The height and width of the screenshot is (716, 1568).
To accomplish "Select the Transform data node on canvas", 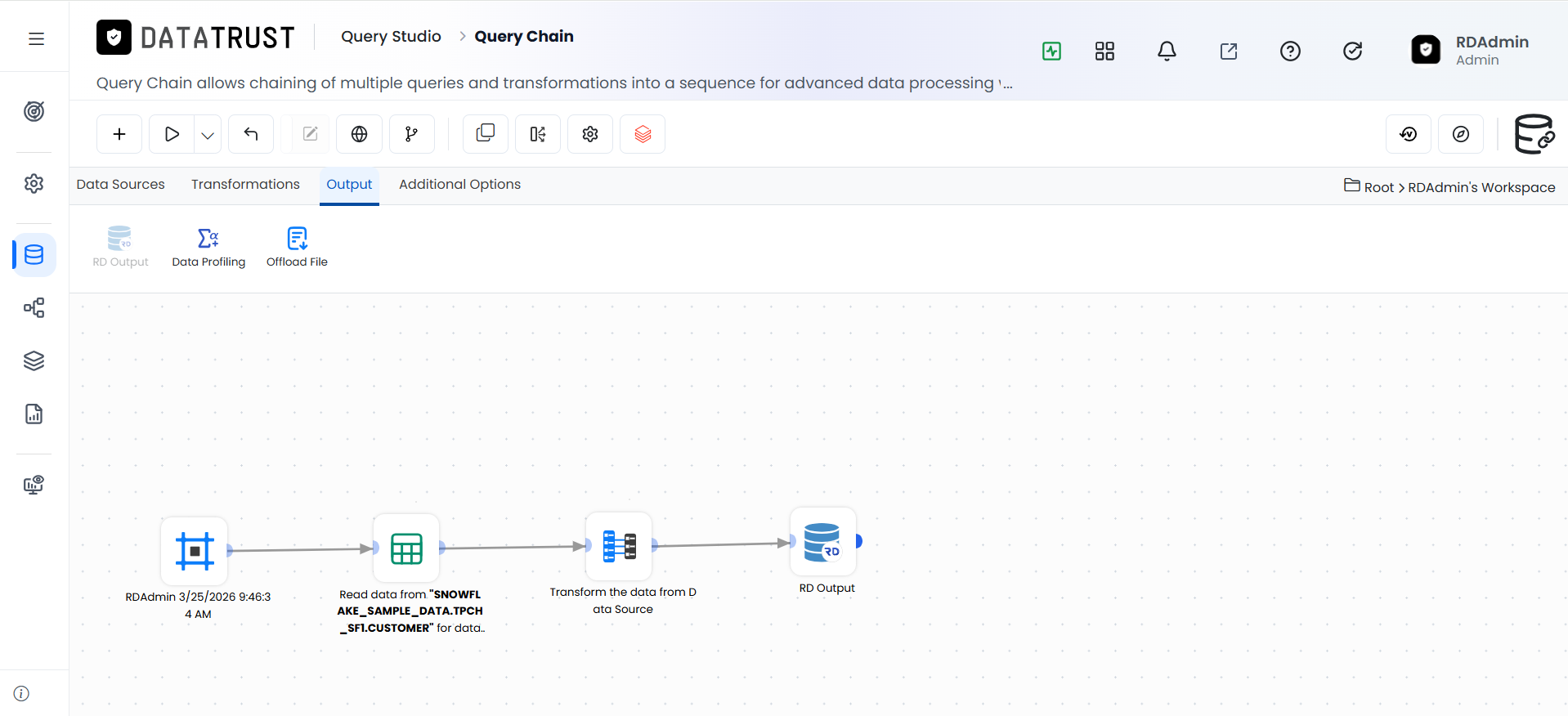I will click(619, 545).
